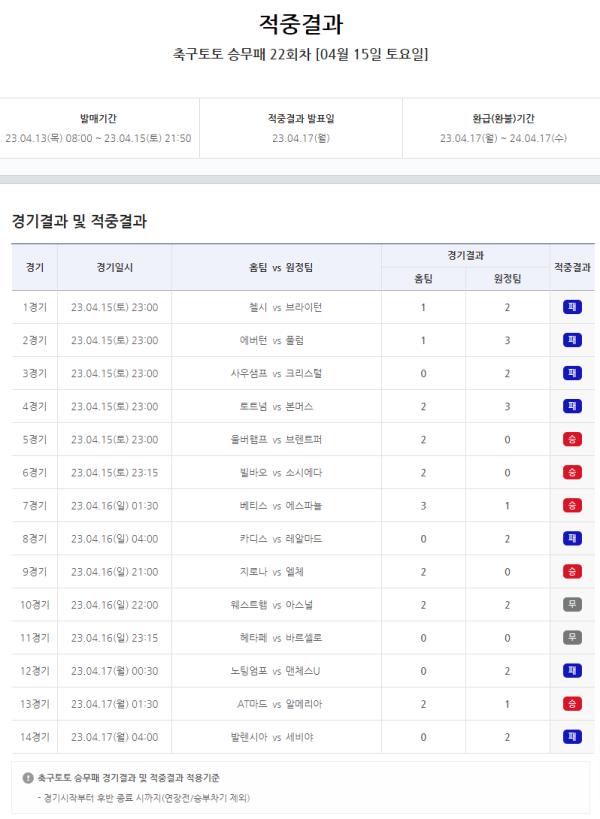The width and height of the screenshot is (600, 819).
Task: Select the 노팅엄프 vs 맨체스U match
Action: 275,671
